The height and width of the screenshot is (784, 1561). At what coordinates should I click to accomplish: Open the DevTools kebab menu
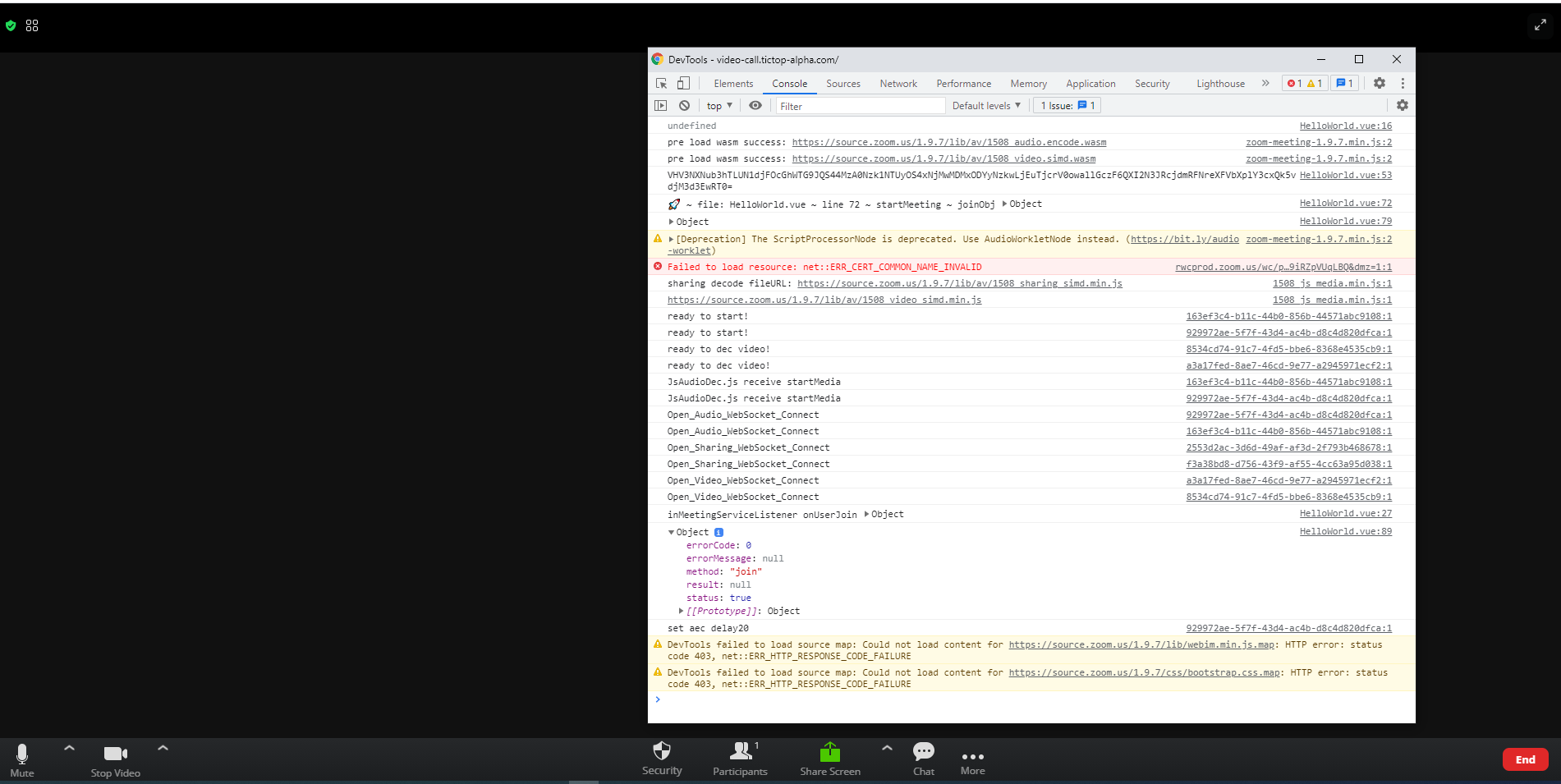pyautogui.click(x=1403, y=83)
